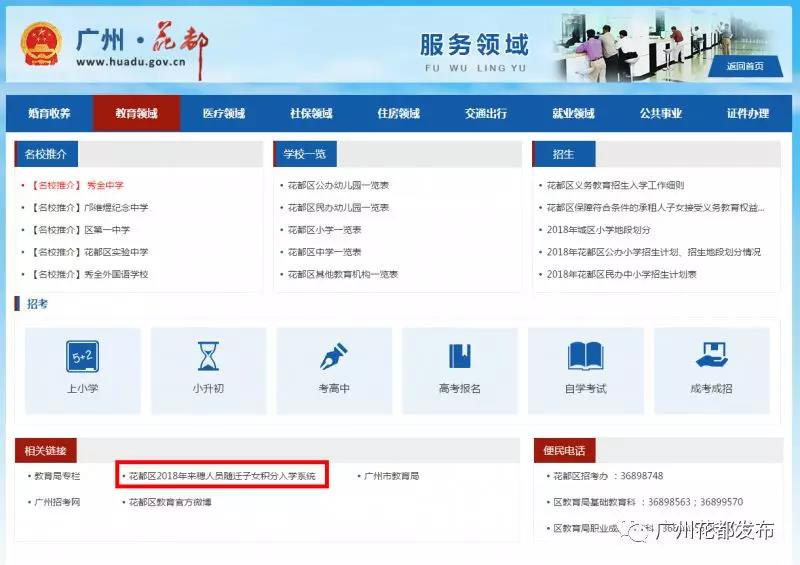This screenshot has width=800, height=565.
Task: Click the 高考报名 bookmark icon
Action: pyautogui.click(x=459, y=357)
